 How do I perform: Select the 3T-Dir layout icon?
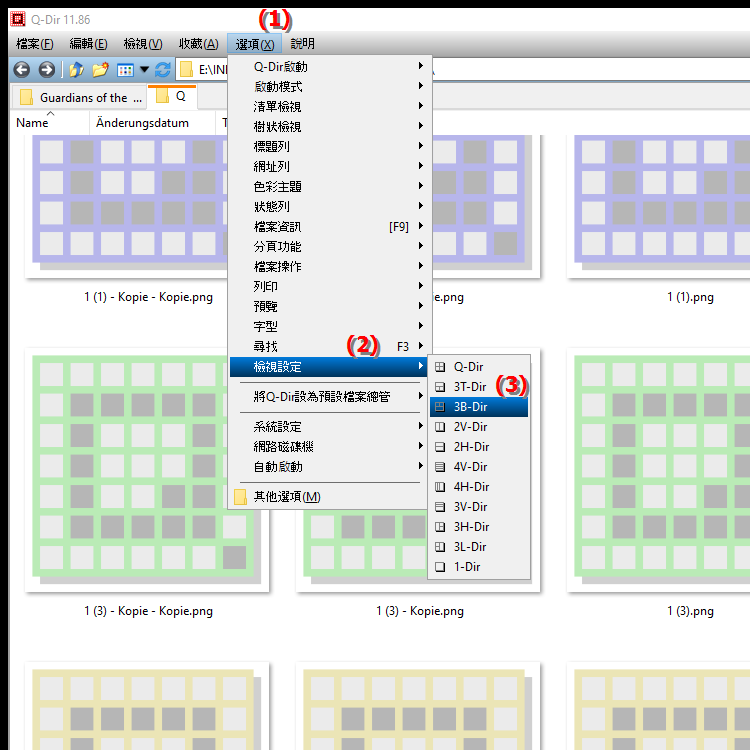[440, 387]
